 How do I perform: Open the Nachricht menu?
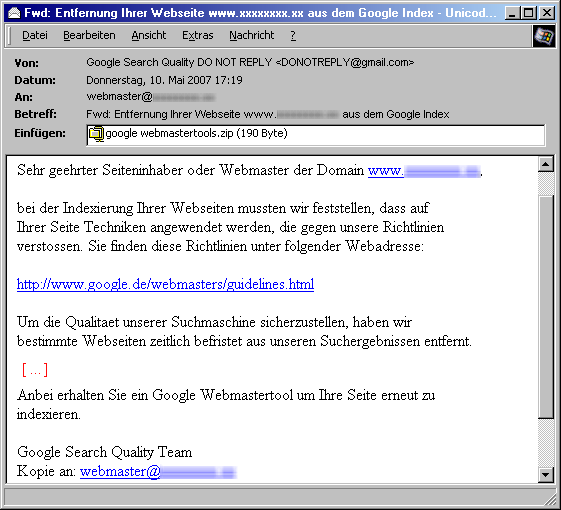coord(252,35)
